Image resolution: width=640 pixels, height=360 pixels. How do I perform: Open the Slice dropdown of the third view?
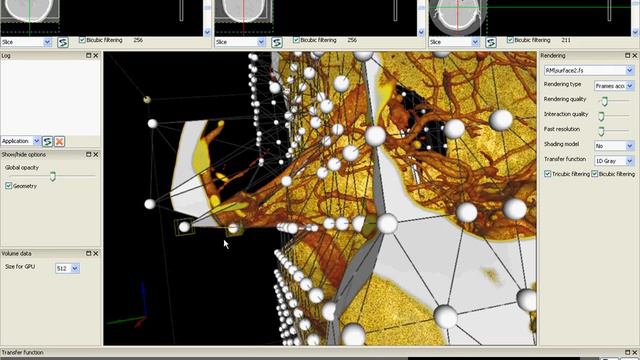[454, 42]
